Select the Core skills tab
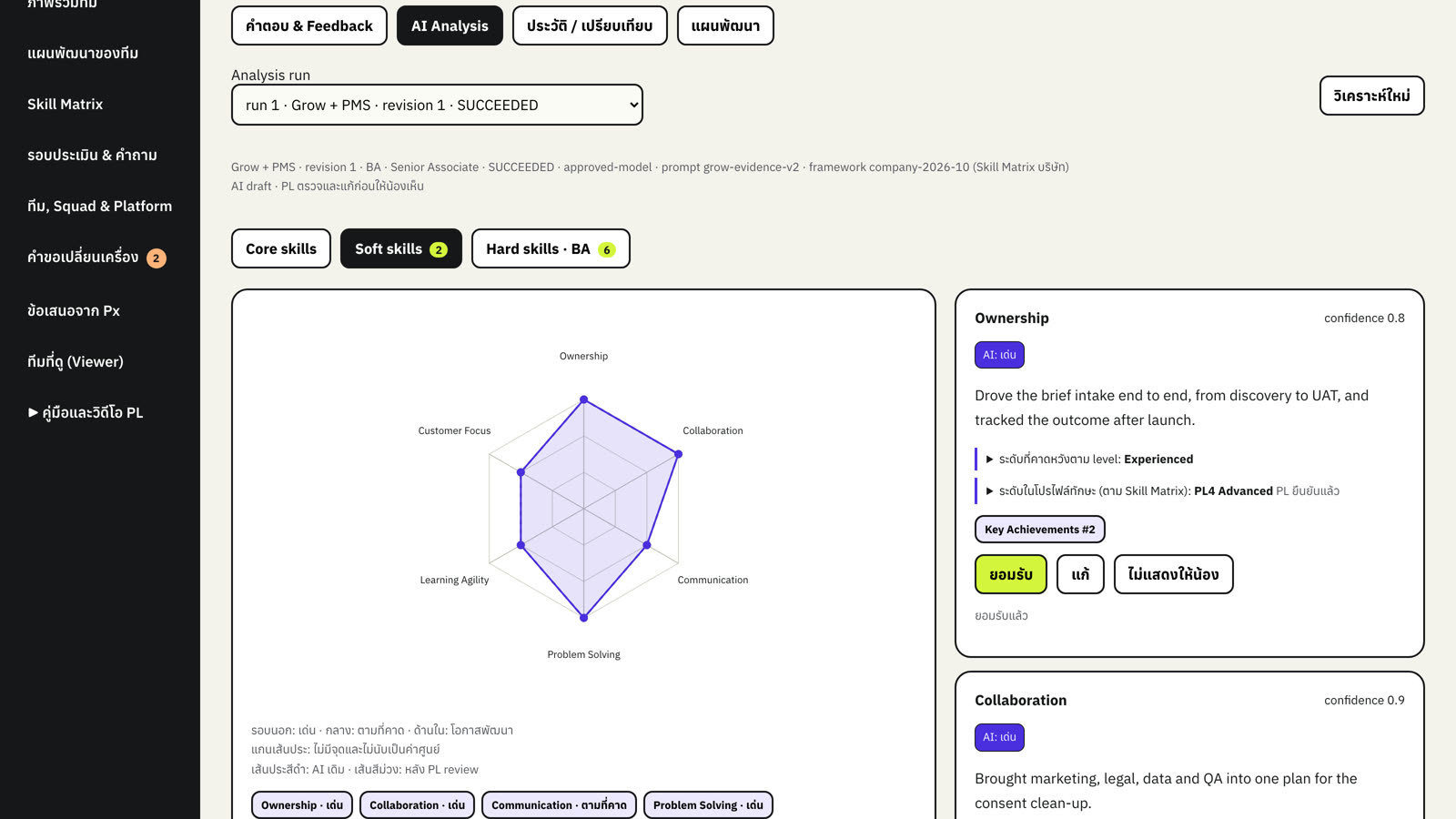 point(281,248)
